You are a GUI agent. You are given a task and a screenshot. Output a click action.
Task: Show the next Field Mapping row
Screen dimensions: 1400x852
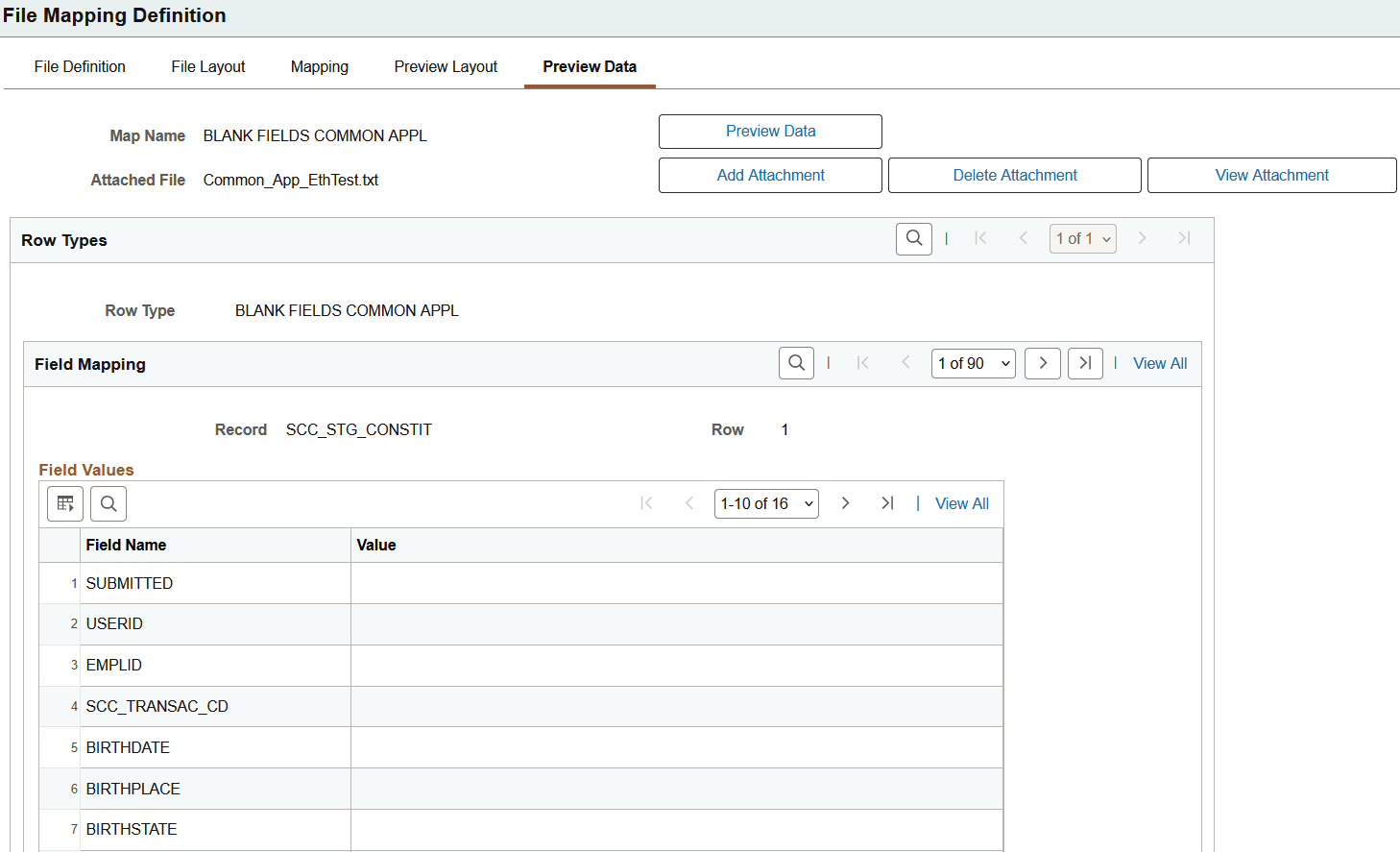tap(1043, 363)
